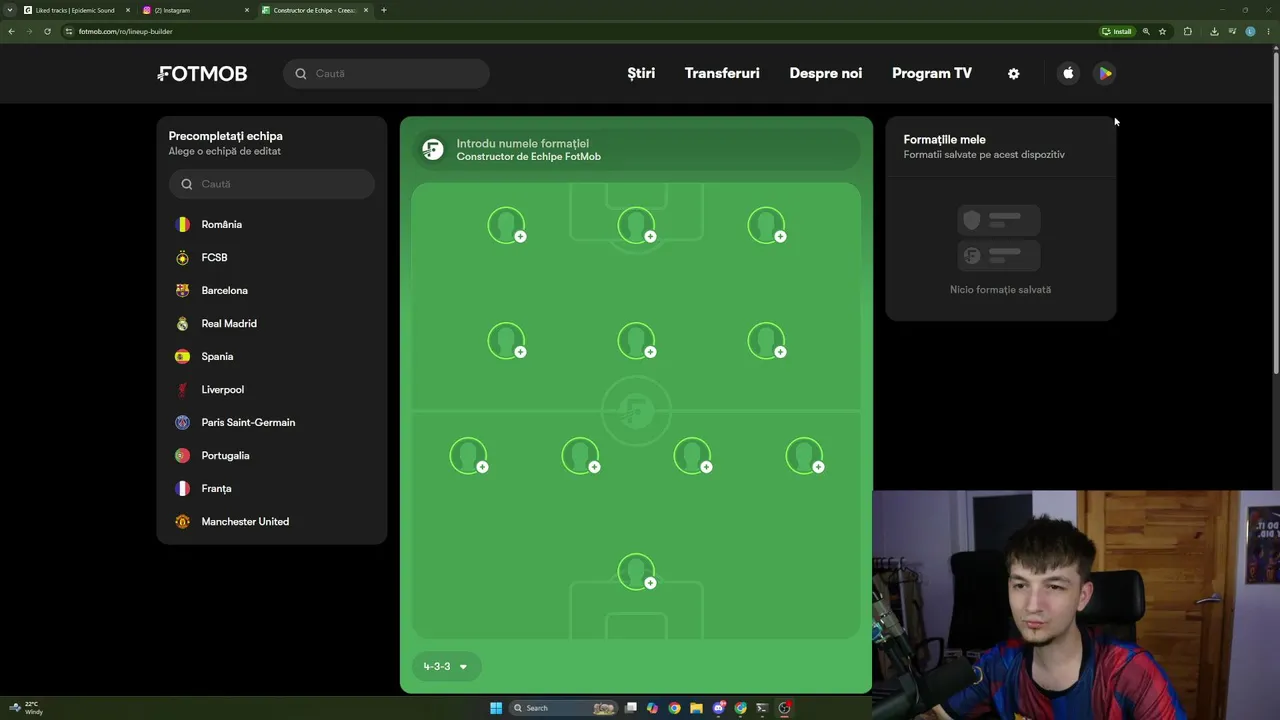The height and width of the screenshot is (720, 1280).
Task: Click the Windows taskbar Search box
Action: (x=563, y=708)
